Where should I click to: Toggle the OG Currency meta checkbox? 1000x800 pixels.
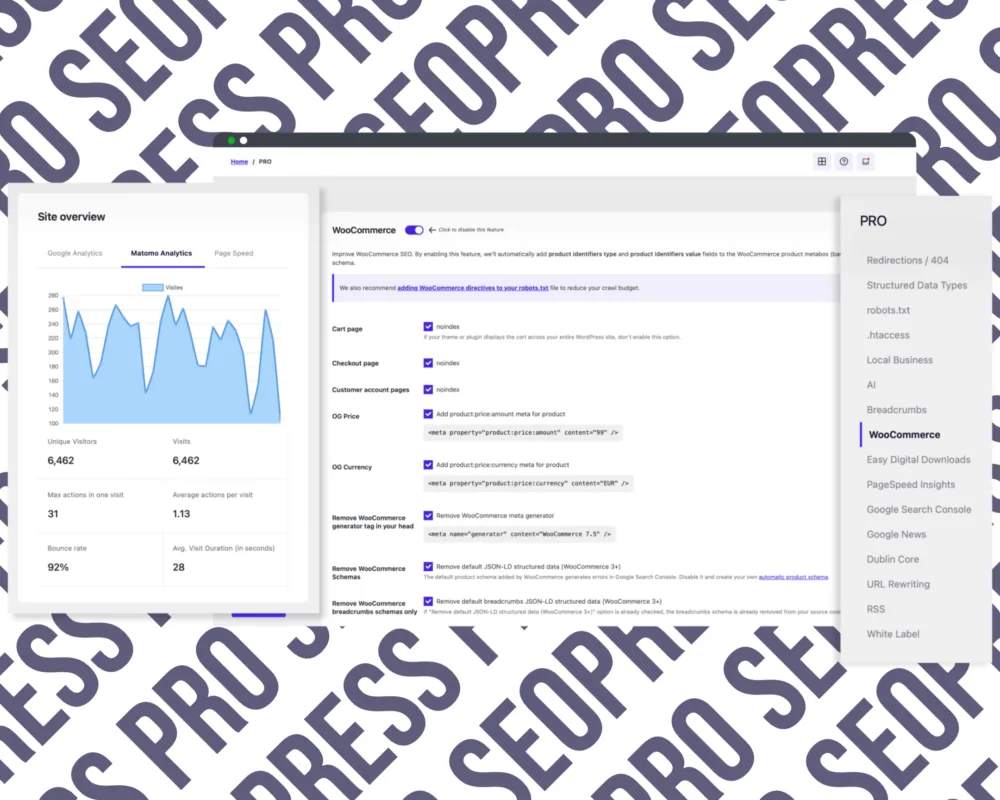(x=428, y=464)
